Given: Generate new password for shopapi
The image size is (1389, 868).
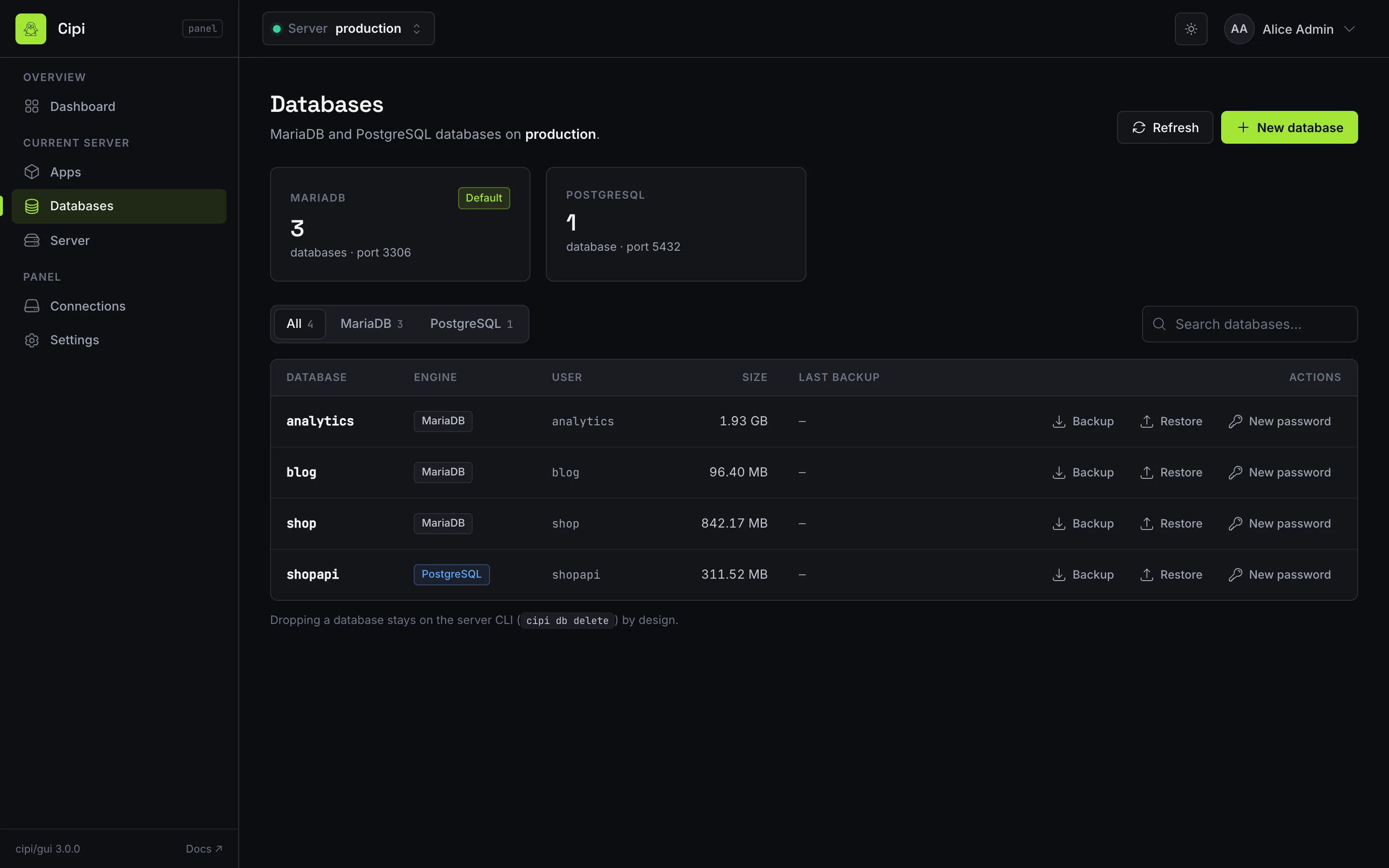Looking at the screenshot, I should [1280, 575].
